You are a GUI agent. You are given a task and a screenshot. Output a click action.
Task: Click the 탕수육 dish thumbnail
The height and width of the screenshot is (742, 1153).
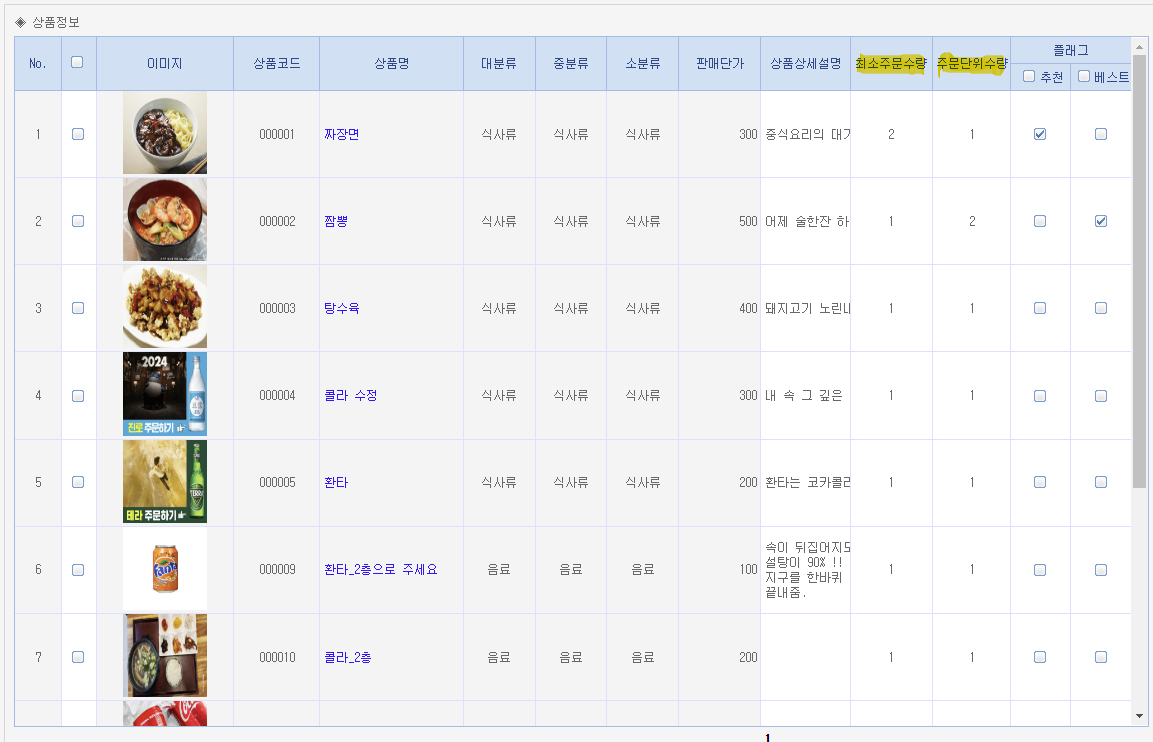(165, 308)
